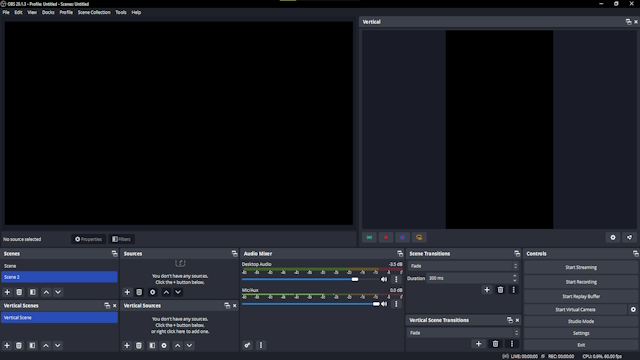The height and width of the screenshot is (360, 640).
Task: Remove vertical scene transition with trash icon
Action: point(496,344)
